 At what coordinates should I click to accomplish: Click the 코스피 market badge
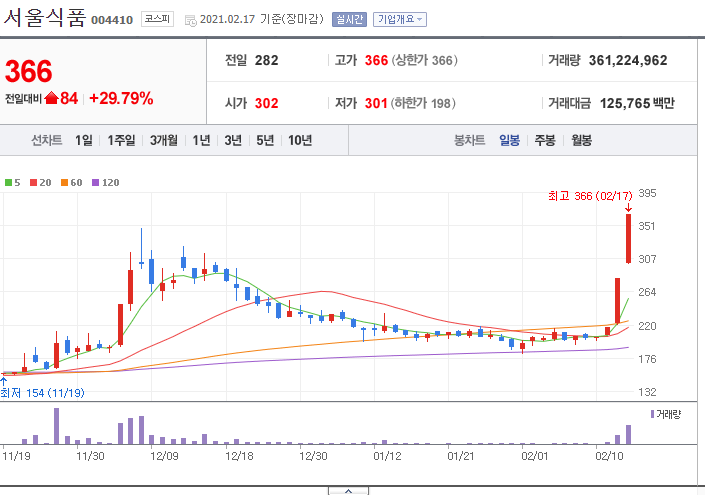tap(157, 19)
